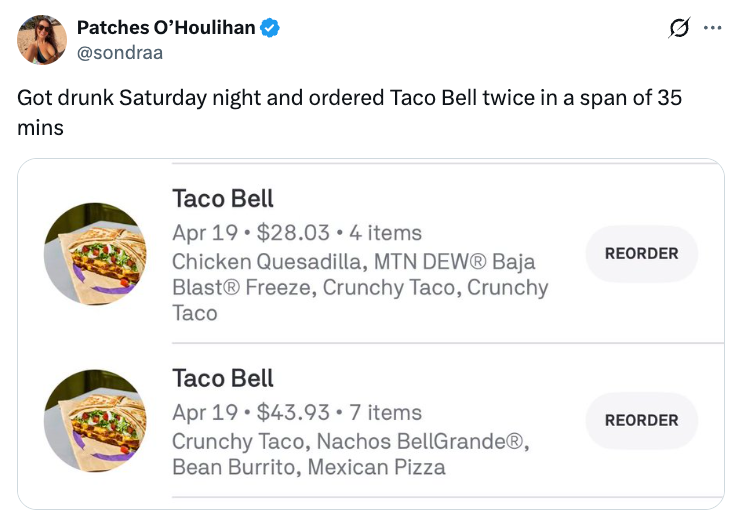This screenshot has height=528, width=742.
Task: Select the "4 items" count label
Action: pyautogui.click(x=385, y=233)
